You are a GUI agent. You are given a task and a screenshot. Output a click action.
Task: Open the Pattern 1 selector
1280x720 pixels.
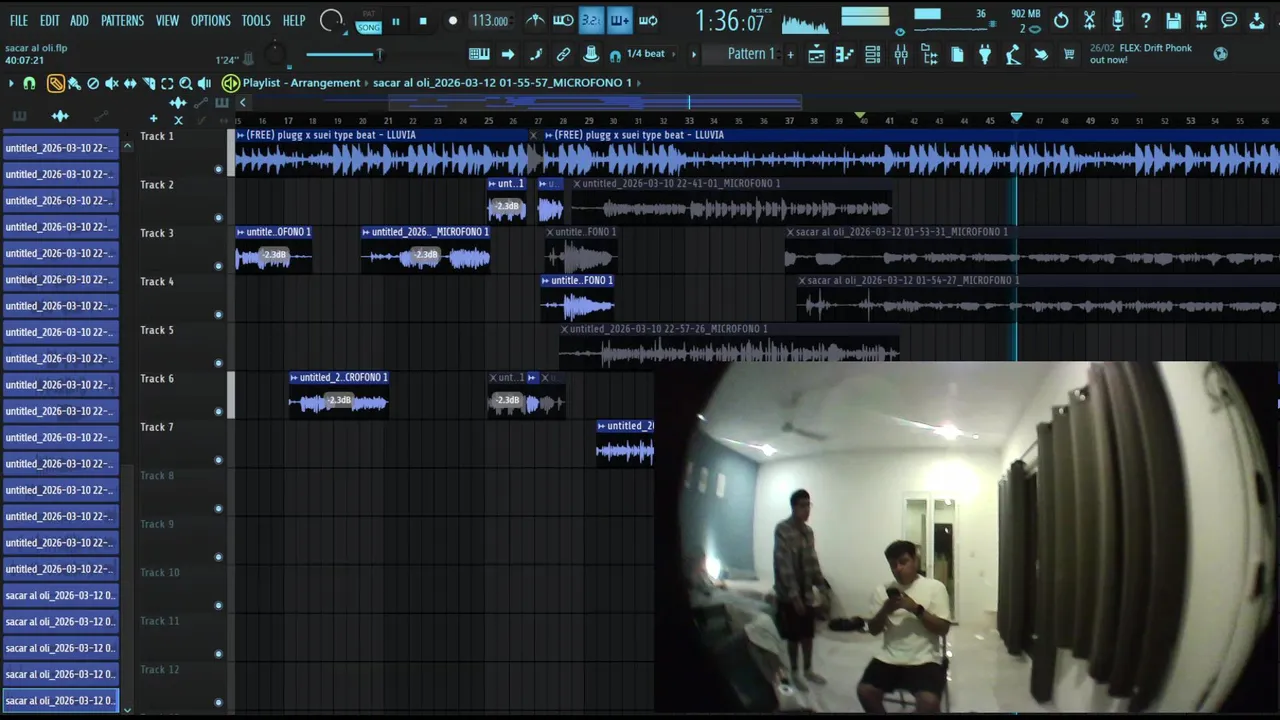[750, 54]
